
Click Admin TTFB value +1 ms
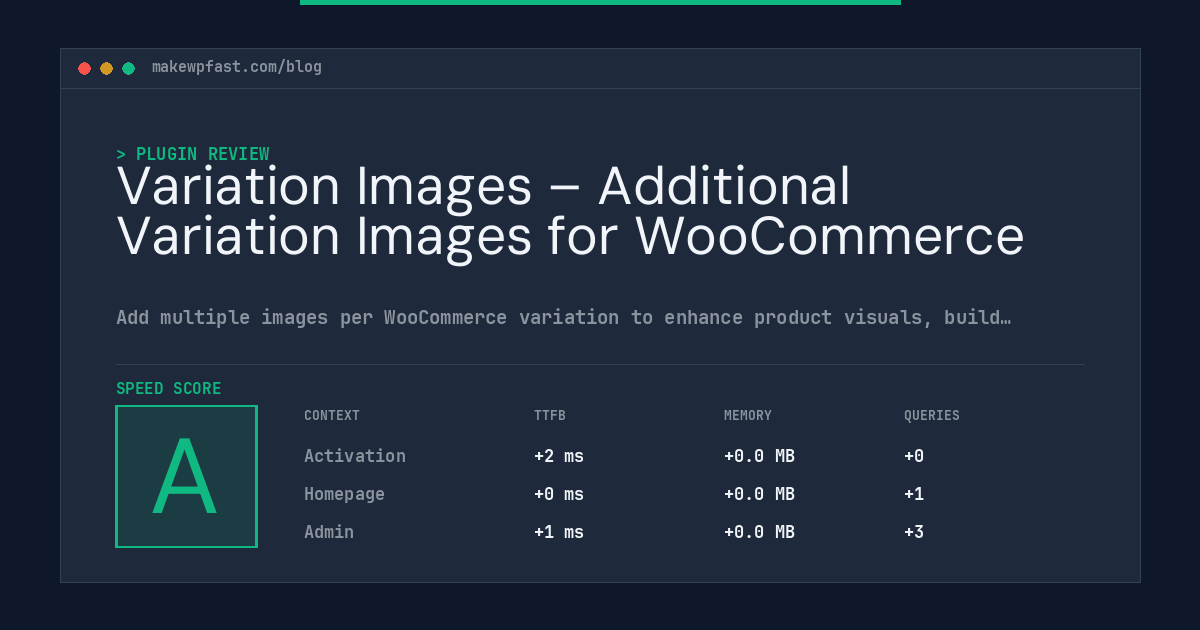pyautogui.click(x=559, y=532)
